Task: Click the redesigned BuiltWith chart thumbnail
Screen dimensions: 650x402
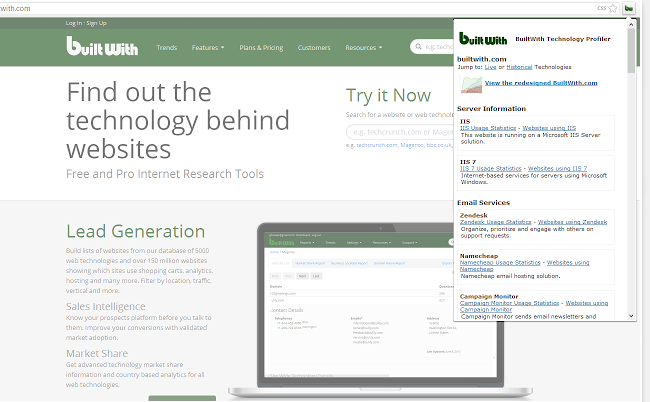Action: point(470,84)
